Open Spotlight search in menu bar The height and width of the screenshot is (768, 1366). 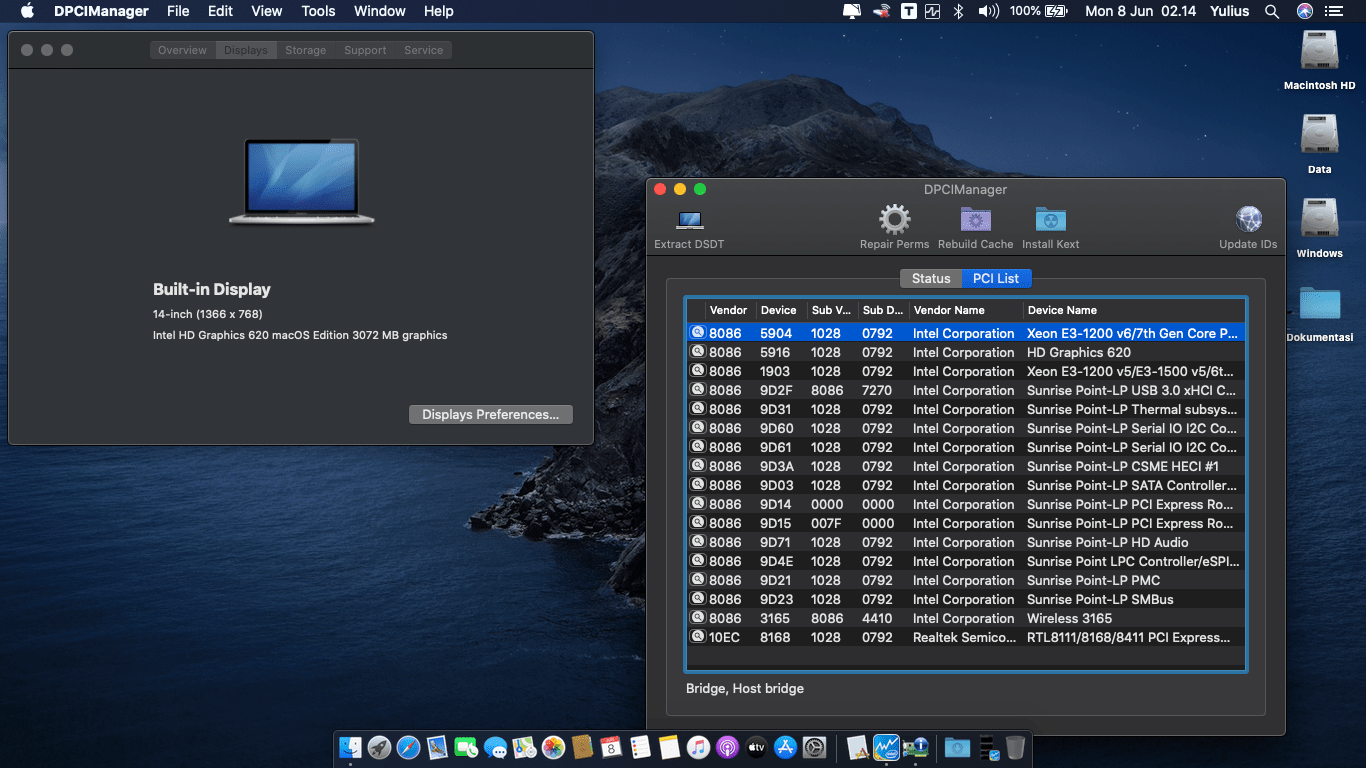coord(1272,11)
